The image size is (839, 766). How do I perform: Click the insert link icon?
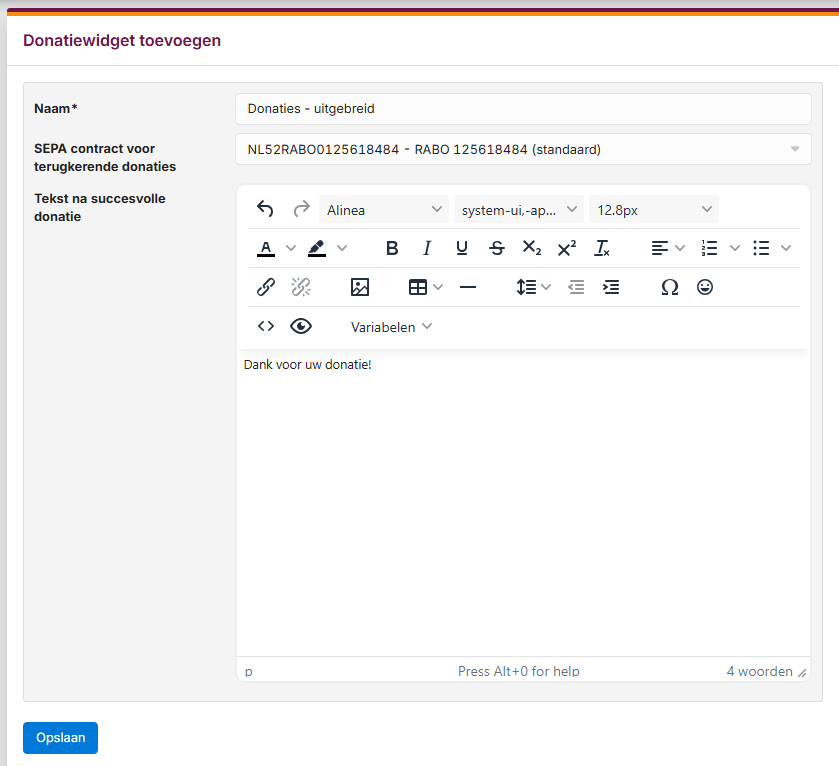point(266,287)
